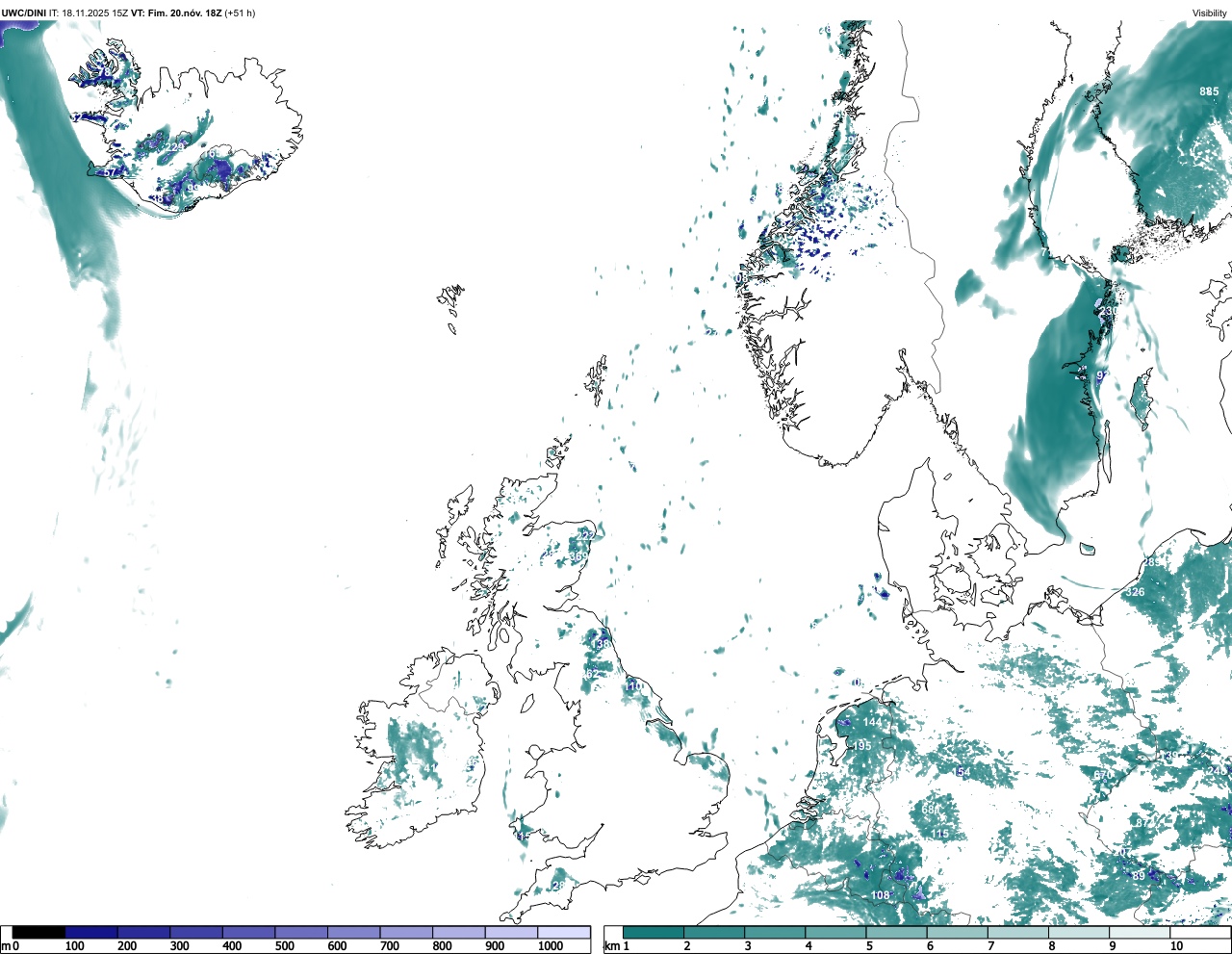This screenshot has height=954, width=1232.
Task: Click the '108' value on the map
Action: [881, 895]
